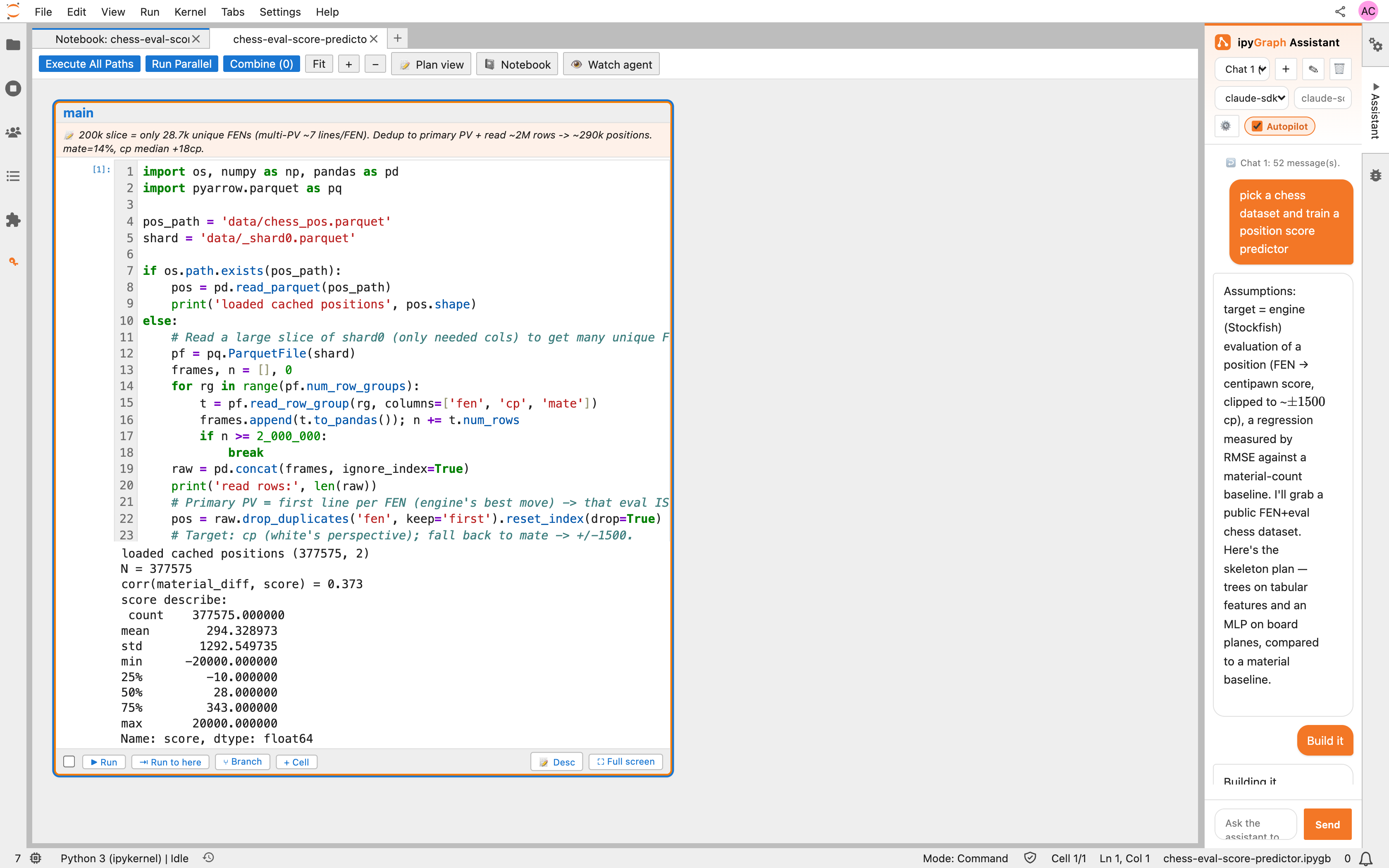
Task: Click the kernel chip icon in status bar
Action: (x=36, y=858)
